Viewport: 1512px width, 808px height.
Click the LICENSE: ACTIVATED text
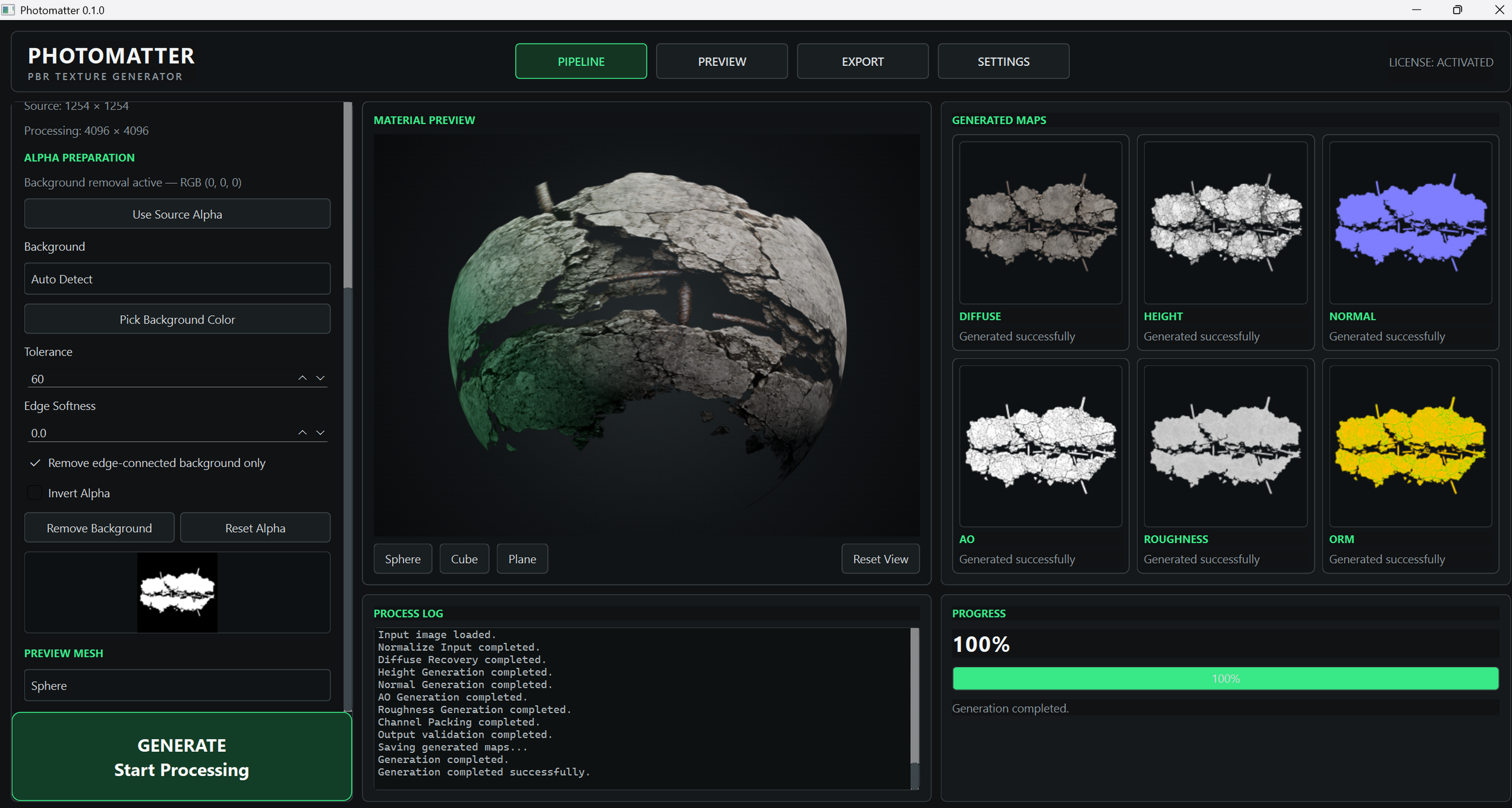(1441, 62)
